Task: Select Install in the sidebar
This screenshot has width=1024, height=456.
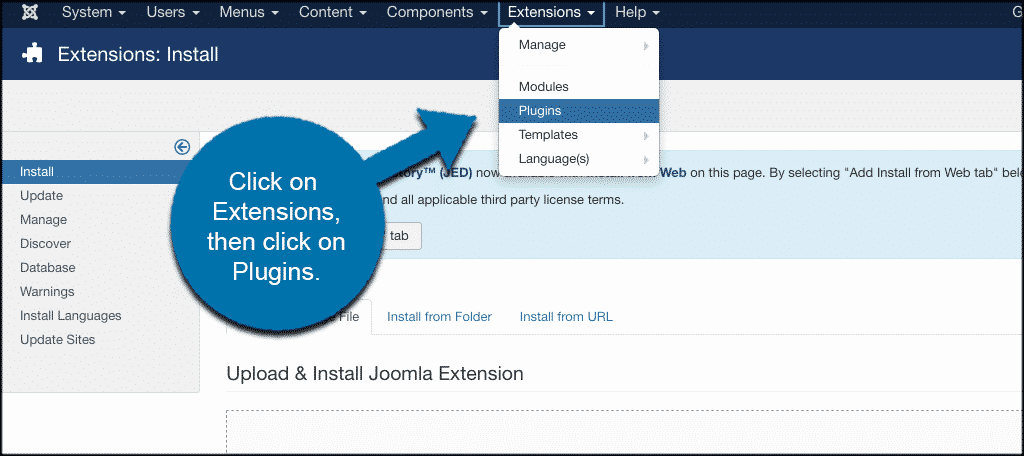Action: [101, 172]
